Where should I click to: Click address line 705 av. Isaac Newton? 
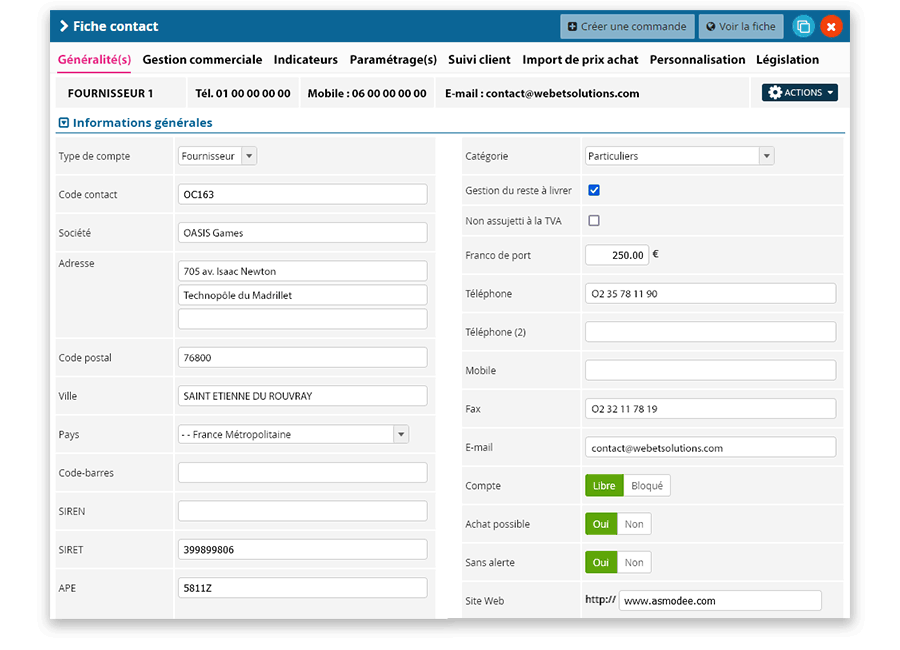click(302, 271)
